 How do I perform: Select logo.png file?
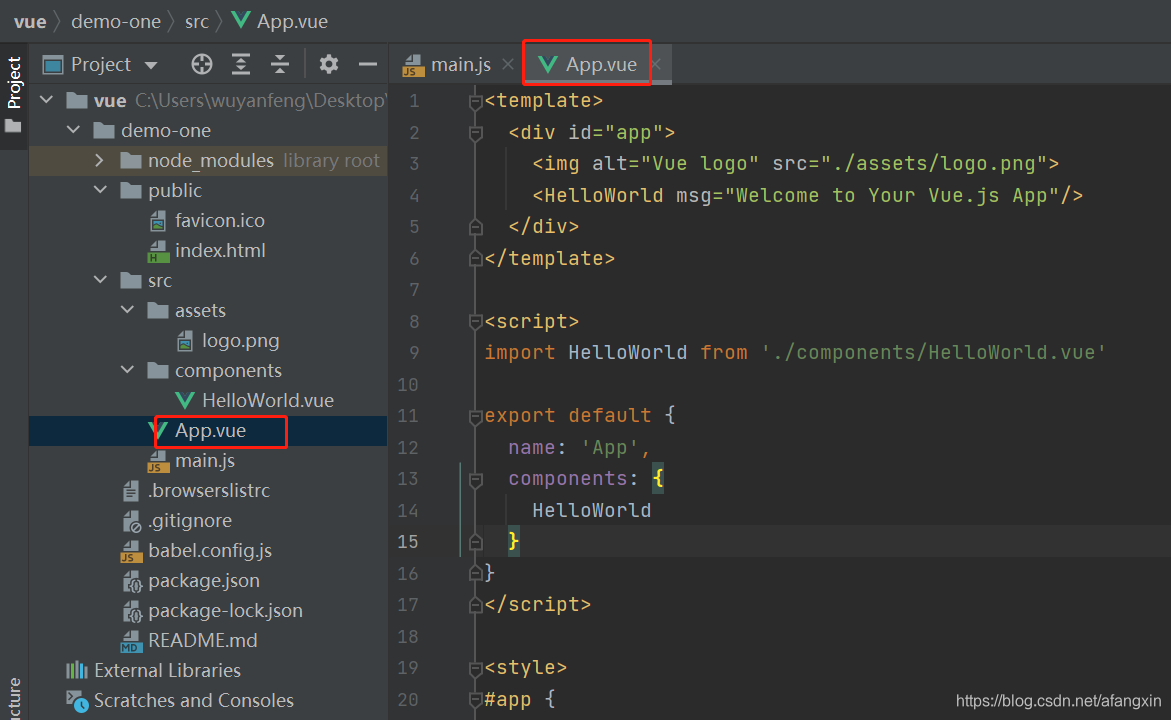(240, 341)
